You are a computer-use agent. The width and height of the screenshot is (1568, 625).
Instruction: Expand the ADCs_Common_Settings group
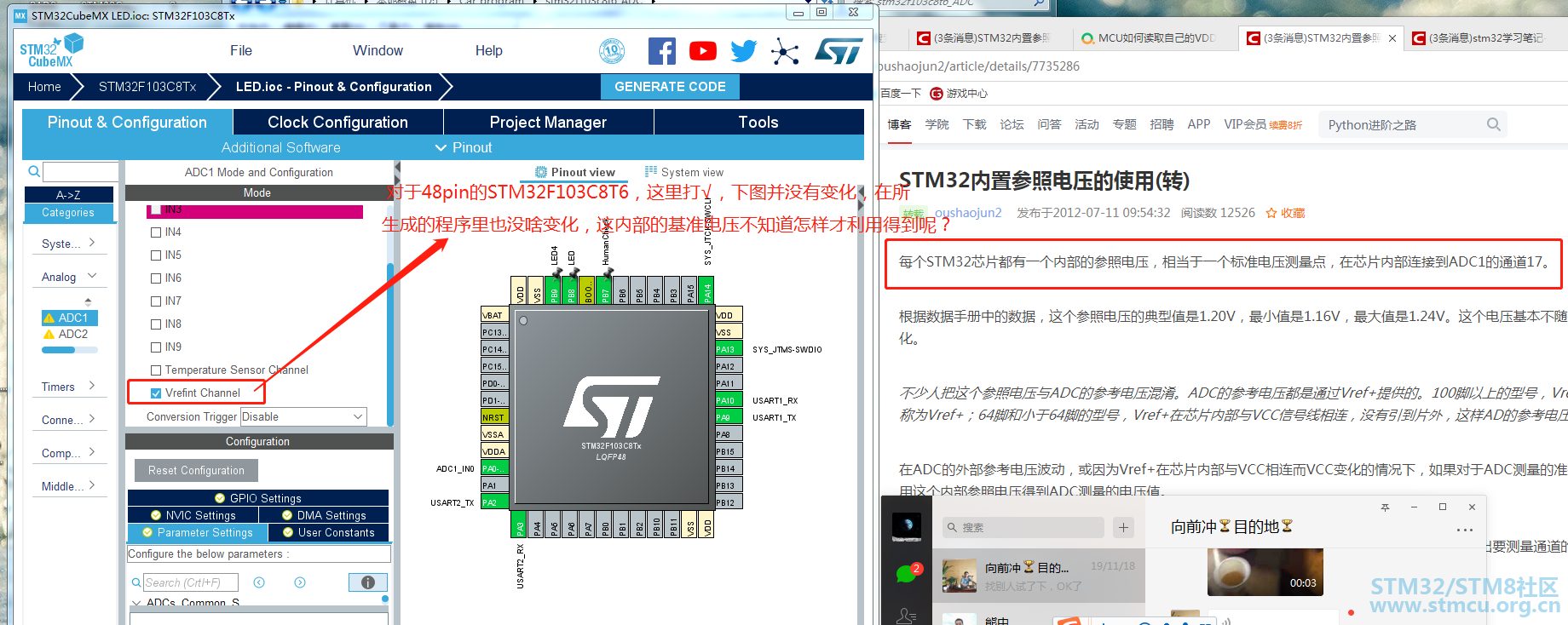(x=136, y=603)
